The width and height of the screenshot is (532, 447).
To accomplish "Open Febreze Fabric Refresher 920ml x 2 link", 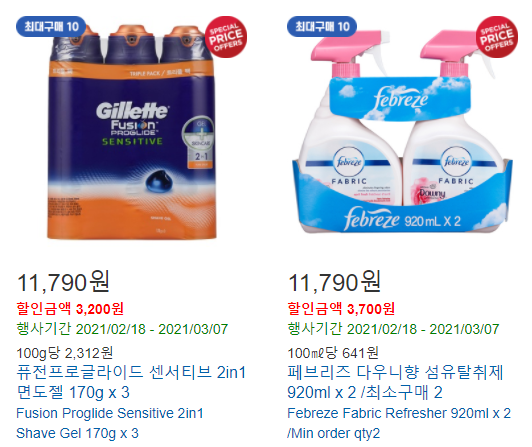I will point(399,423).
